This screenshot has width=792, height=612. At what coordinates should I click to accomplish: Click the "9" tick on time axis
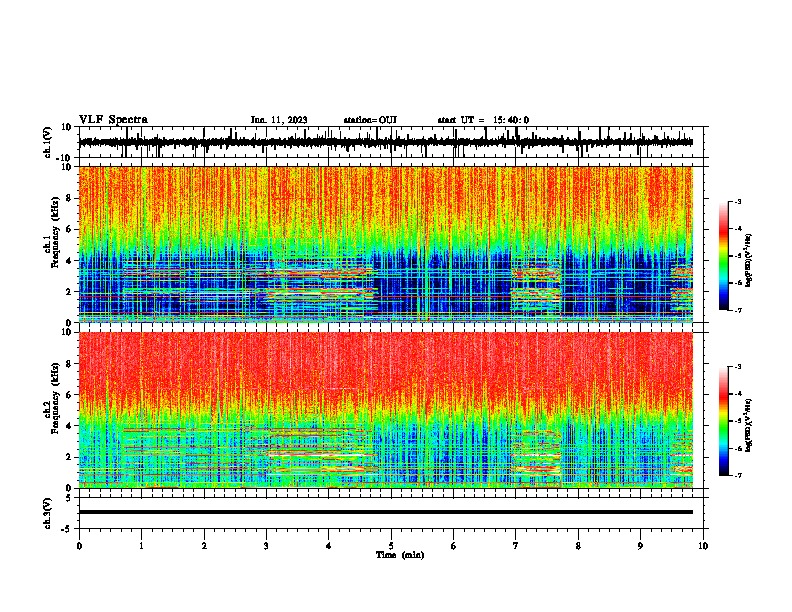tap(640, 546)
